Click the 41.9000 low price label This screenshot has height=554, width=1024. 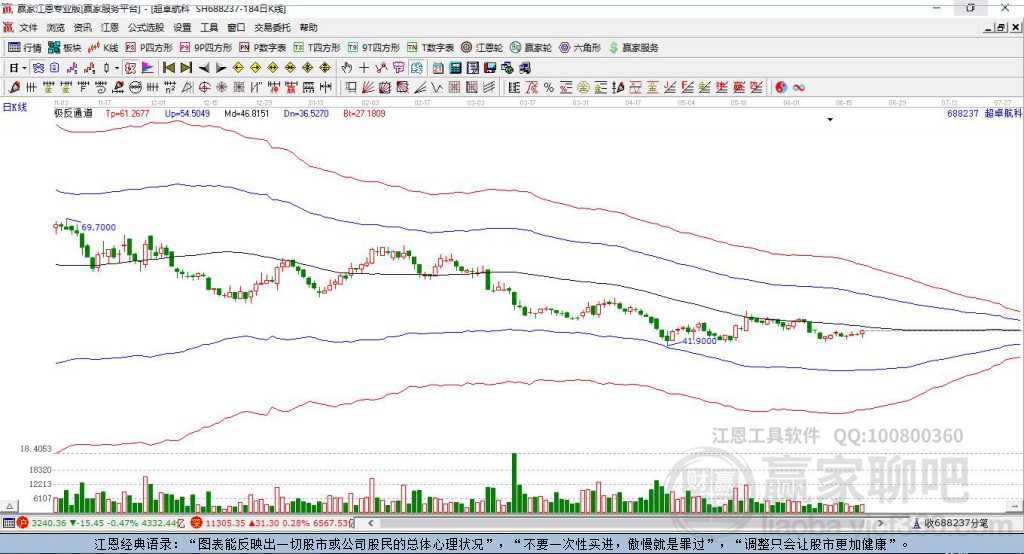[x=699, y=341]
